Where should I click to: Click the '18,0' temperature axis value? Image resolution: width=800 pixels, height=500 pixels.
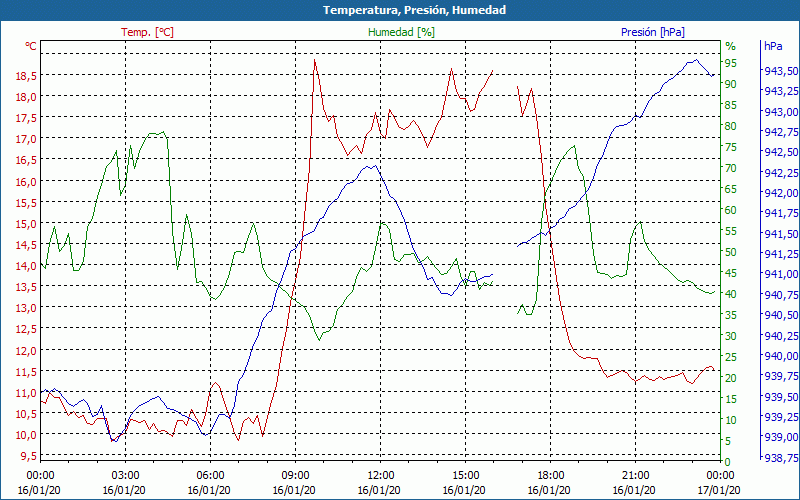(x=26, y=96)
